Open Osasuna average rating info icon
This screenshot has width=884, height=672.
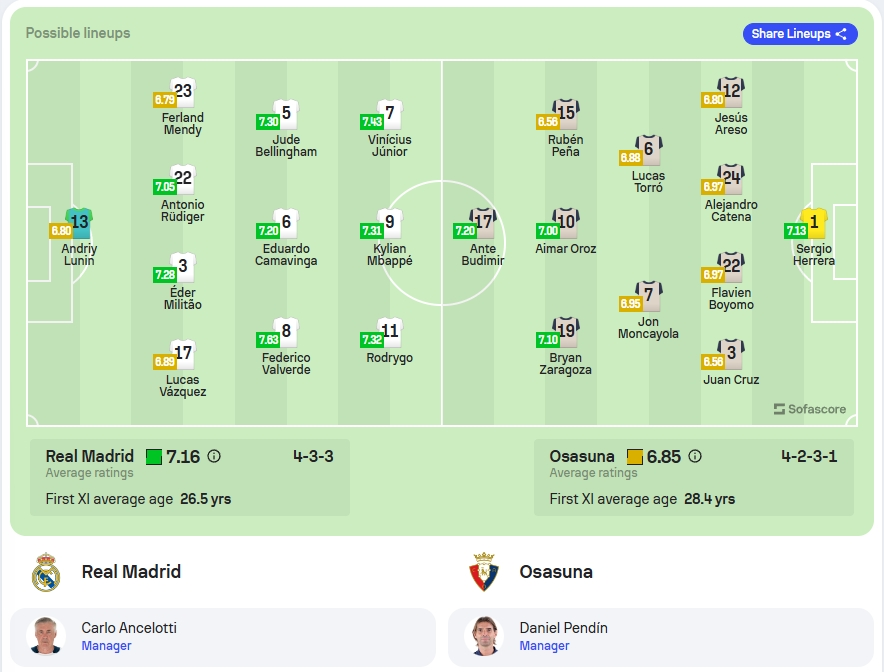[x=695, y=456]
